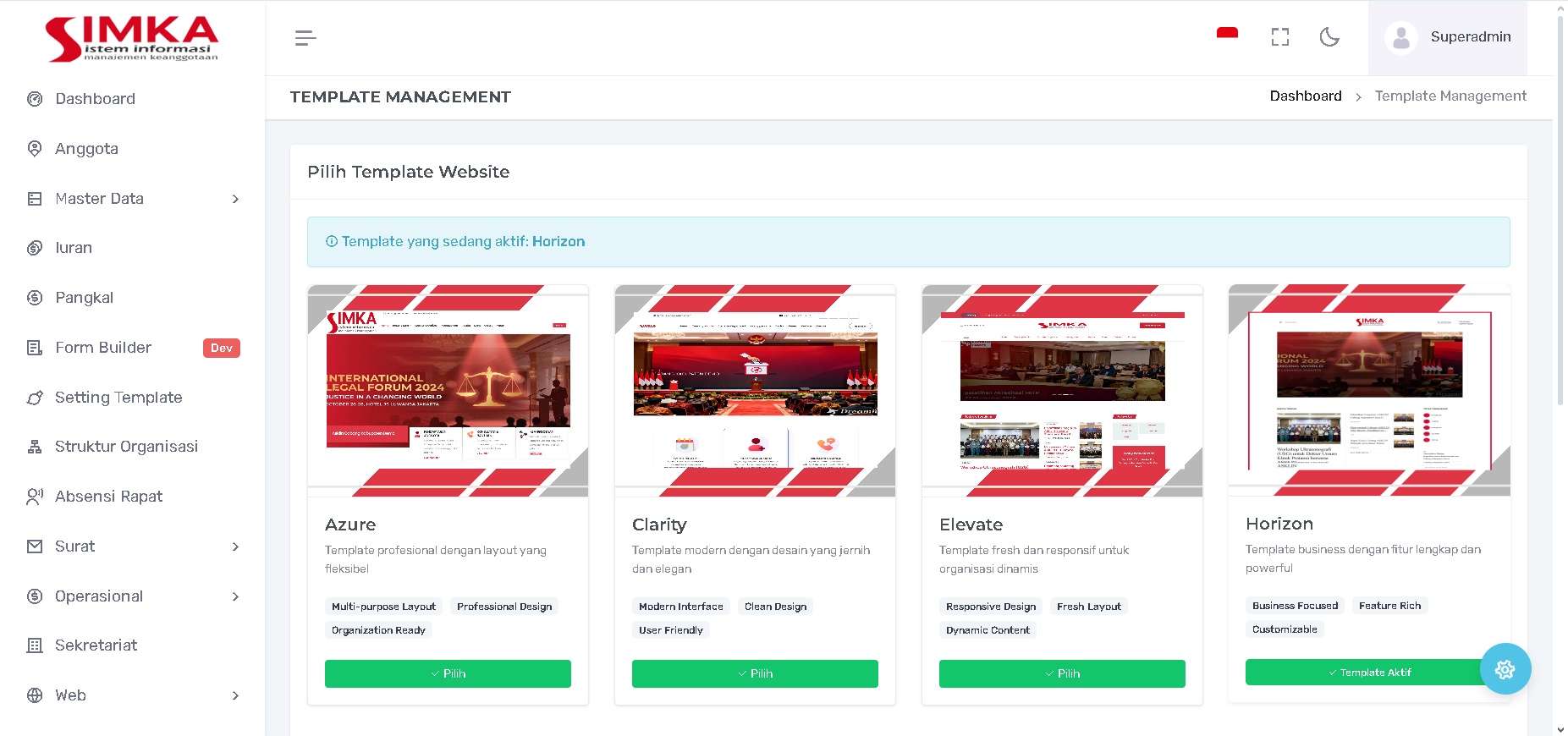Click the Dashboard breadcrumb link
Screen dimensions: 1568x736
click(1305, 96)
